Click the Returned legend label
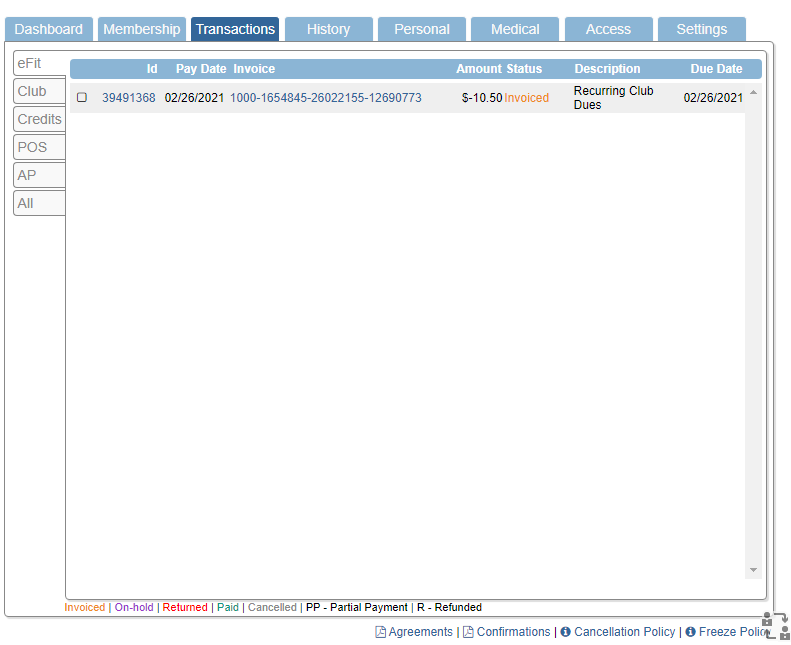The height and width of the screenshot is (645, 791). (185, 607)
